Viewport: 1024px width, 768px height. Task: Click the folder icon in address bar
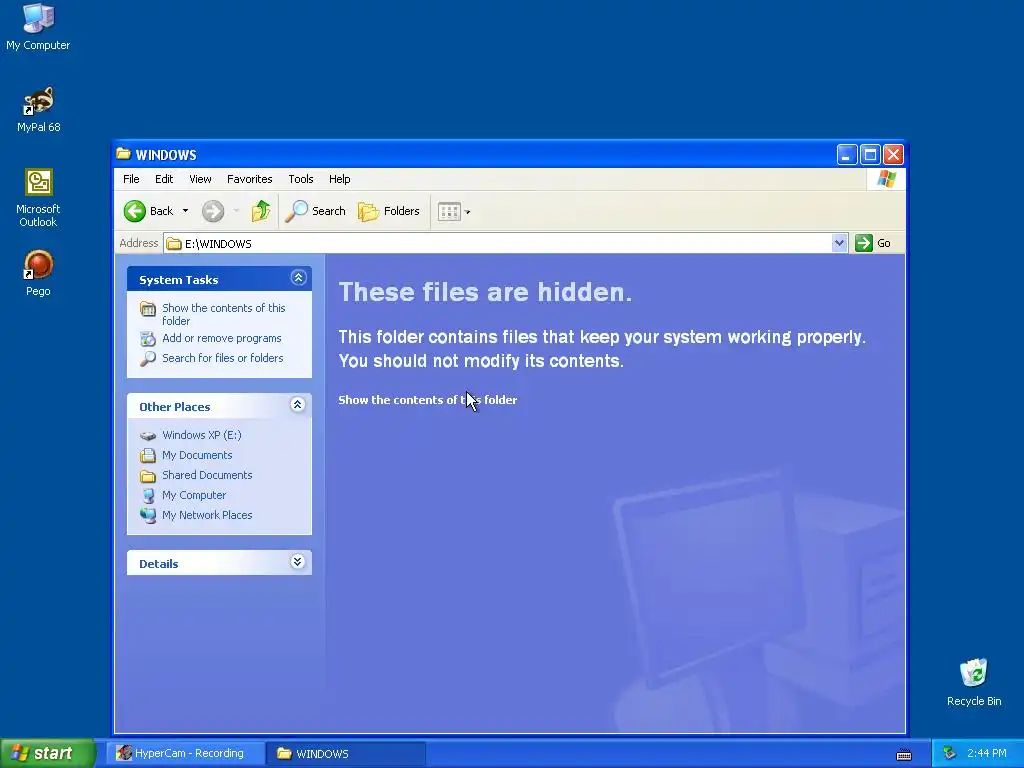pyautogui.click(x=173, y=244)
